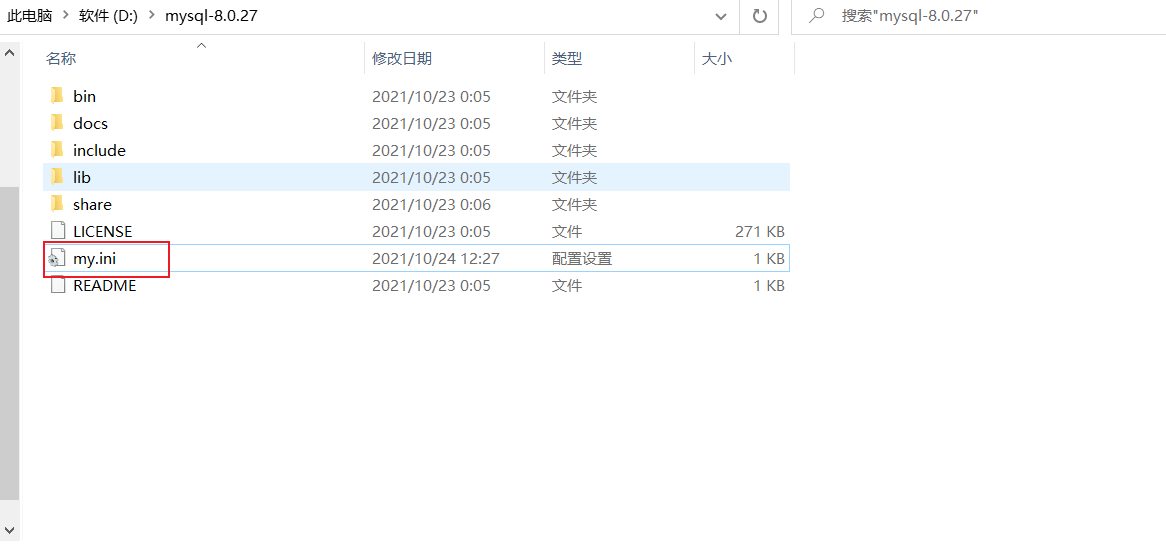Expand the 此电脑 breadcrumb chevron
Image resolution: width=1166 pixels, height=558 pixels.
pos(65,16)
